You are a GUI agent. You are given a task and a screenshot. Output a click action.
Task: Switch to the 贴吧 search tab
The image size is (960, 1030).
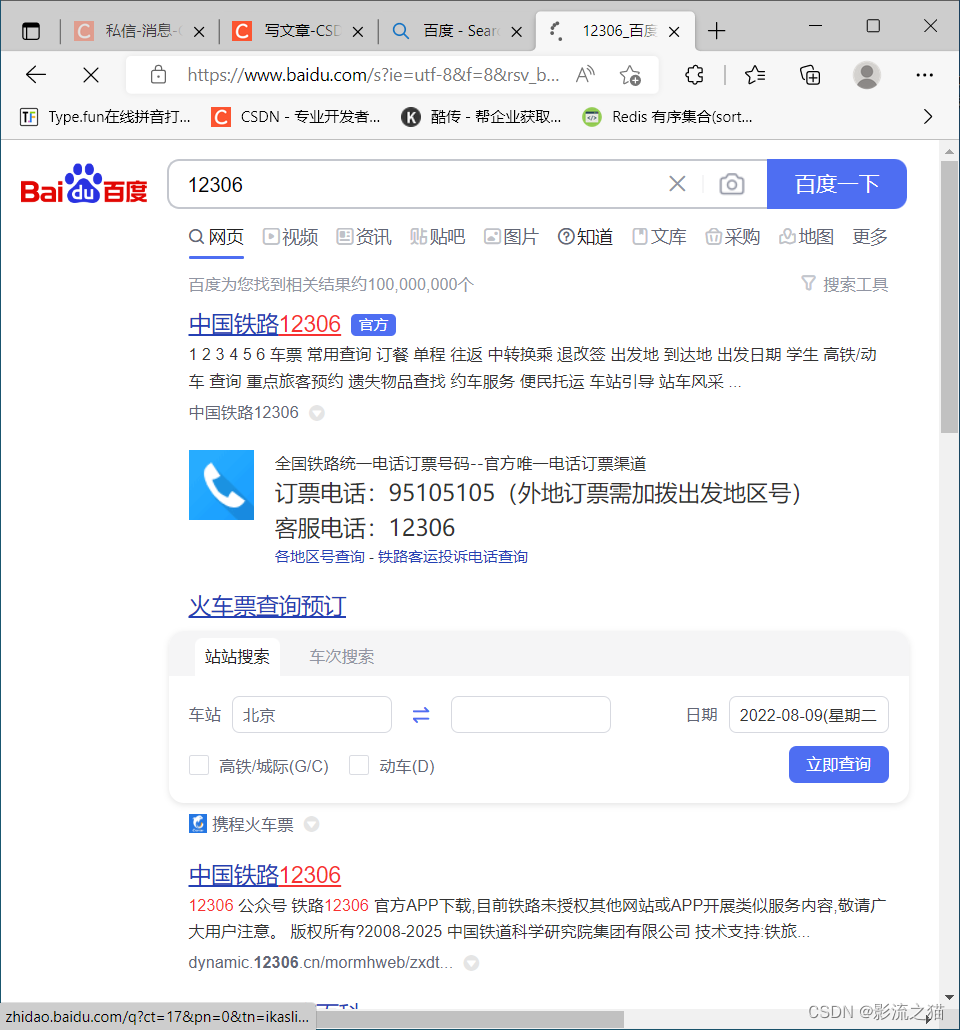[x=438, y=236]
